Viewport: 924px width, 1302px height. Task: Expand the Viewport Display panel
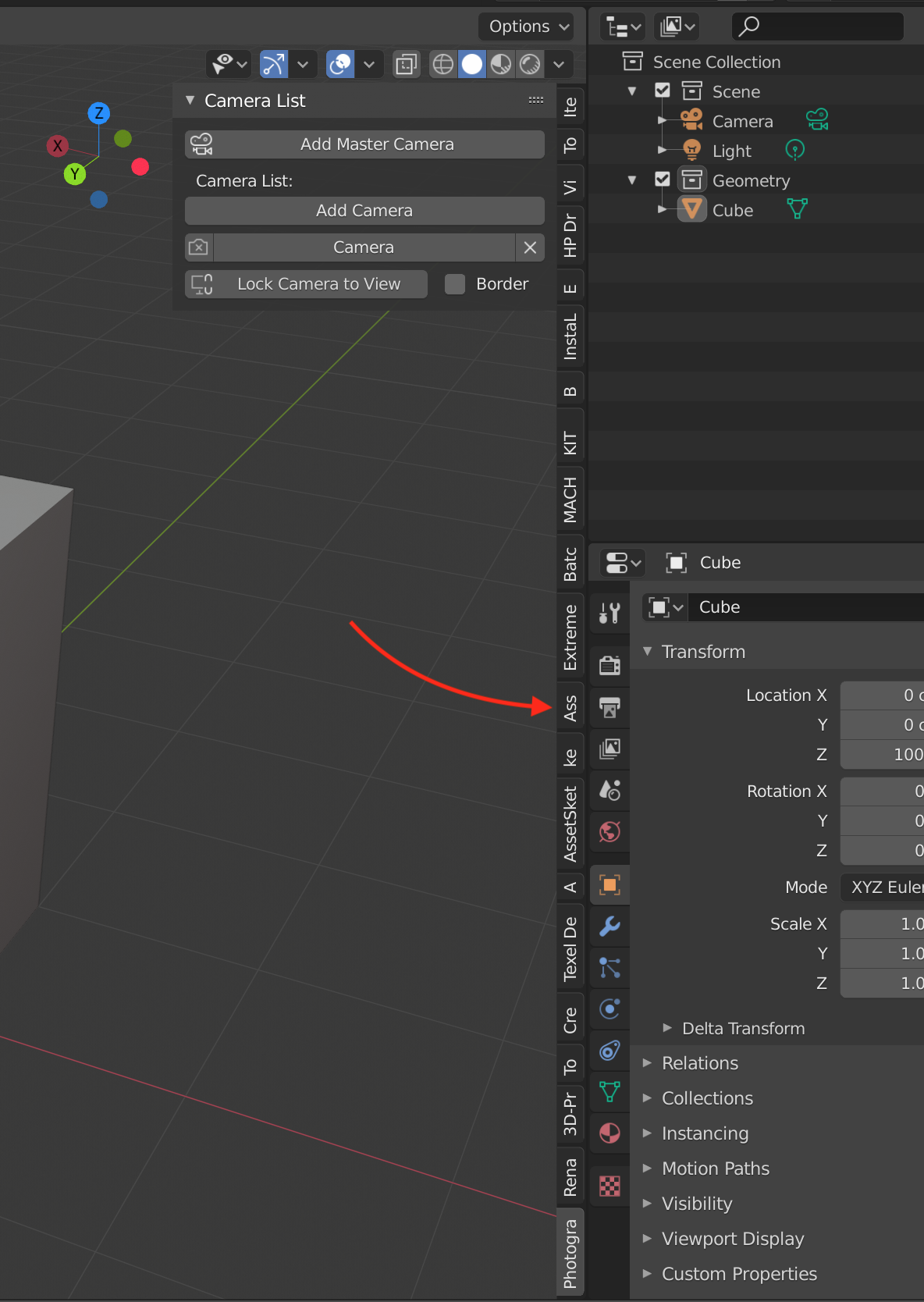647,1239
